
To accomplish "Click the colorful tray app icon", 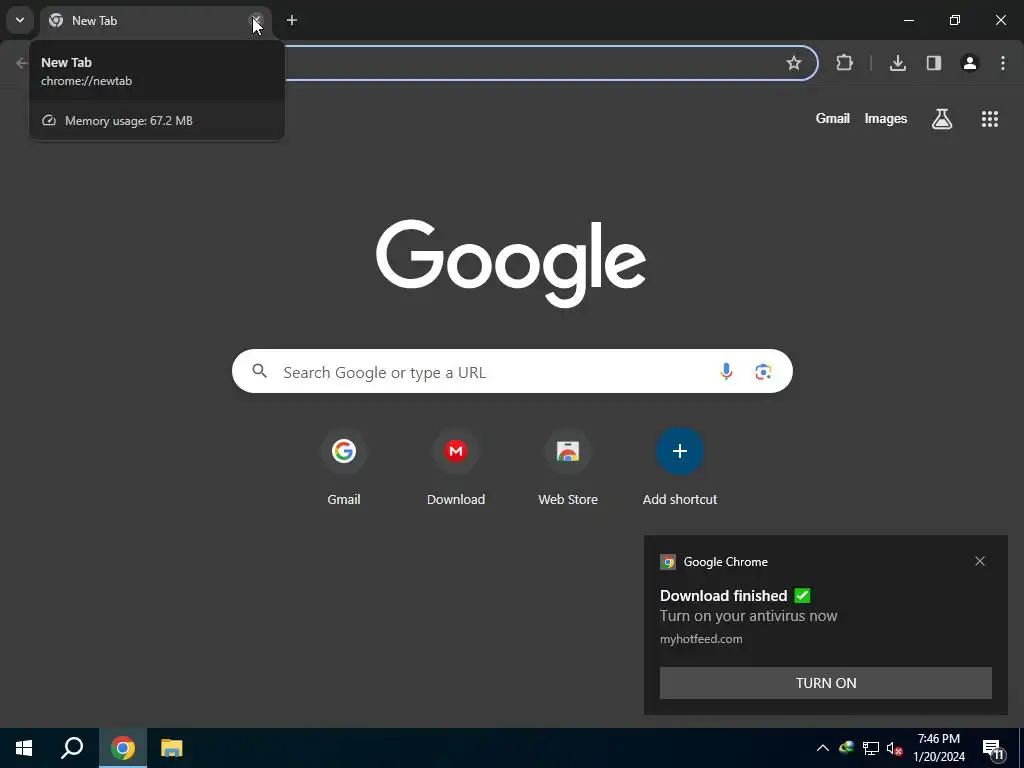I will (x=846, y=748).
